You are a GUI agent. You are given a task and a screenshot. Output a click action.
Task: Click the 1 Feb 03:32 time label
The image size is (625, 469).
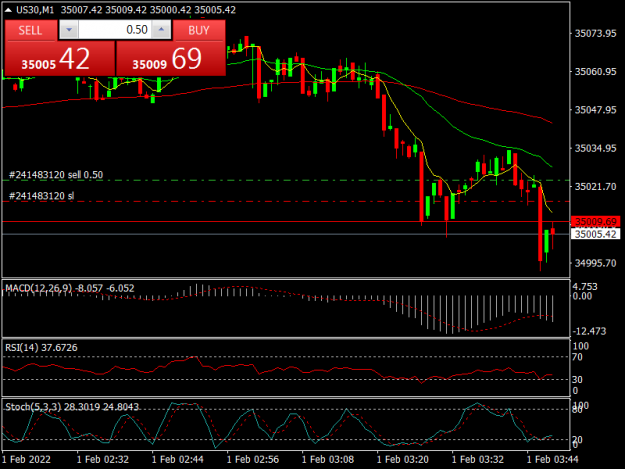click(478, 459)
